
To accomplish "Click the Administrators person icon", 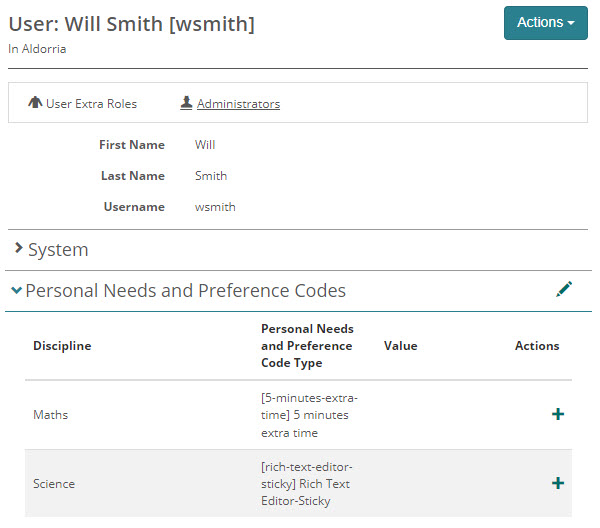I will coord(186,103).
